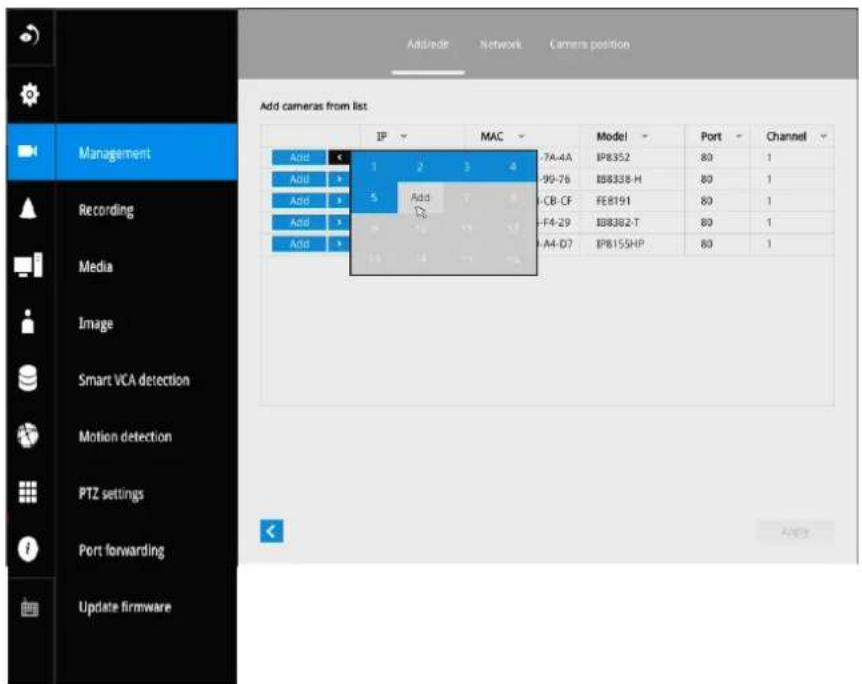Click the Model column header
This screenshot has height=684, width=862.
click(x=611, y=136)
